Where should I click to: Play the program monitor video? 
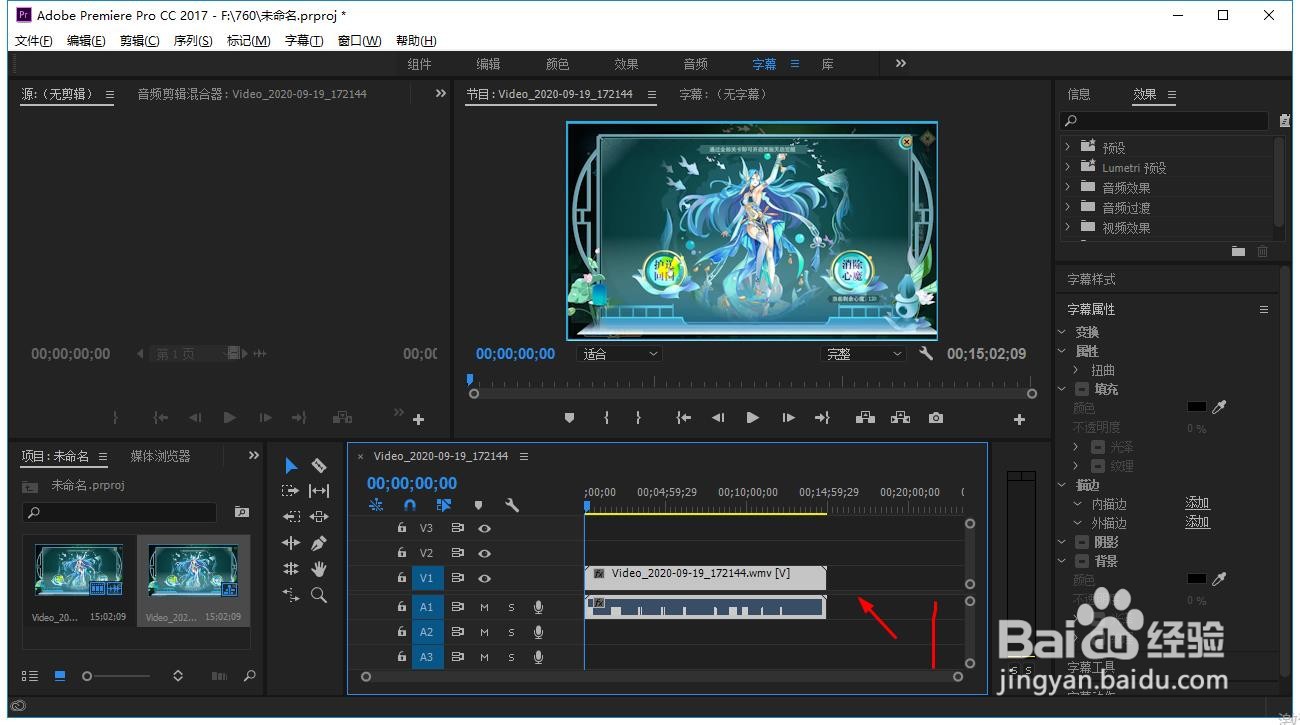click(752, 418)
